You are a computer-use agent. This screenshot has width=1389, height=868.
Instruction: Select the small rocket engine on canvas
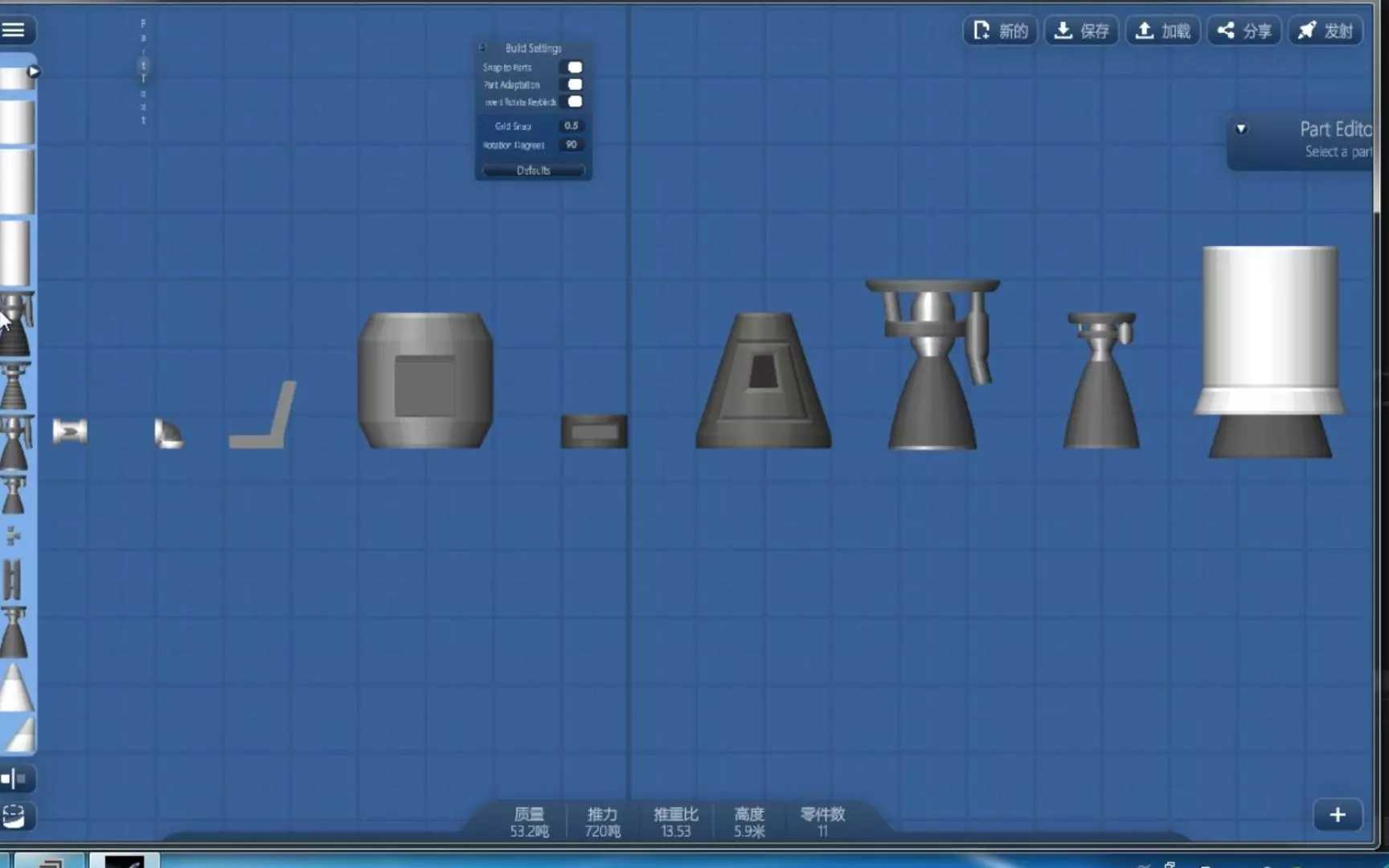(x=1101, y=380)
